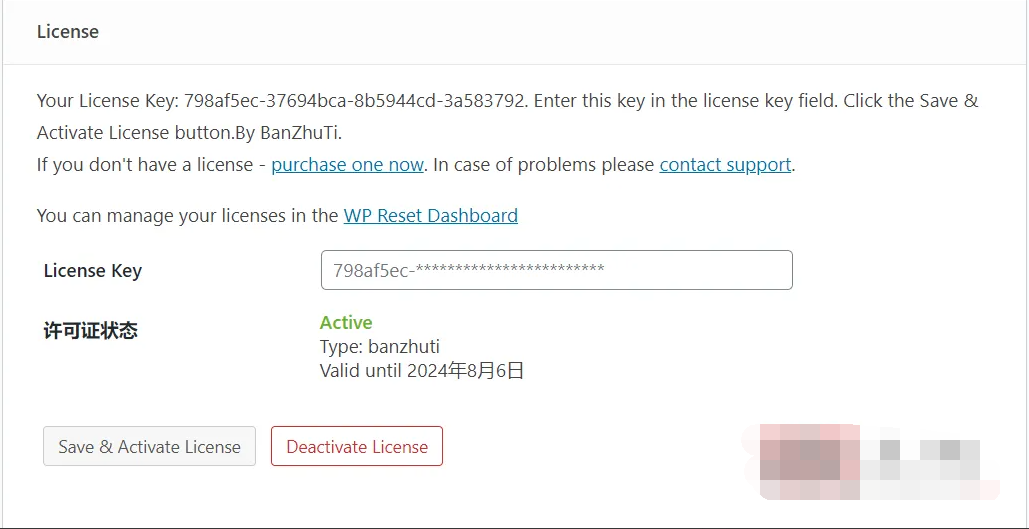Click the Save & Activate License button
1029x529 pixels.
point(150,446)
